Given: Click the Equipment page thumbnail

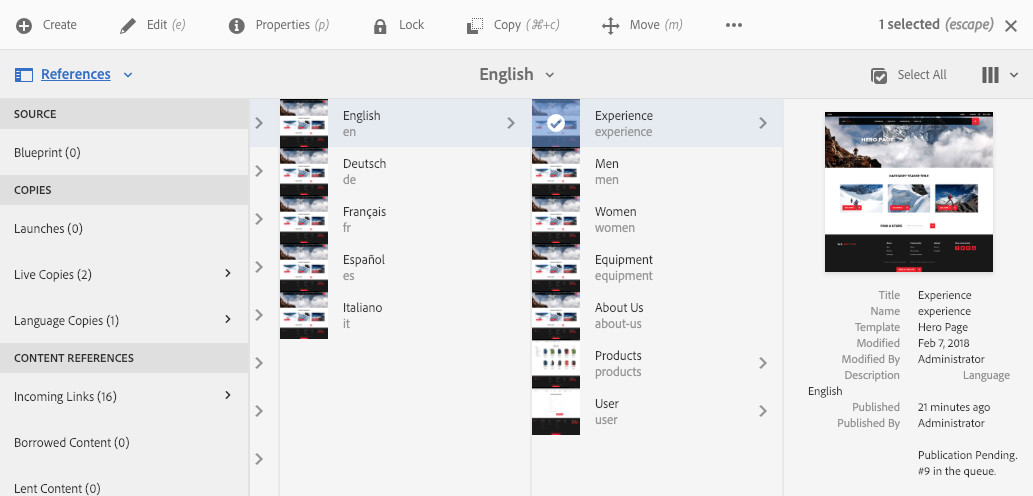Looking at the screenshot, I should (556, 267).
